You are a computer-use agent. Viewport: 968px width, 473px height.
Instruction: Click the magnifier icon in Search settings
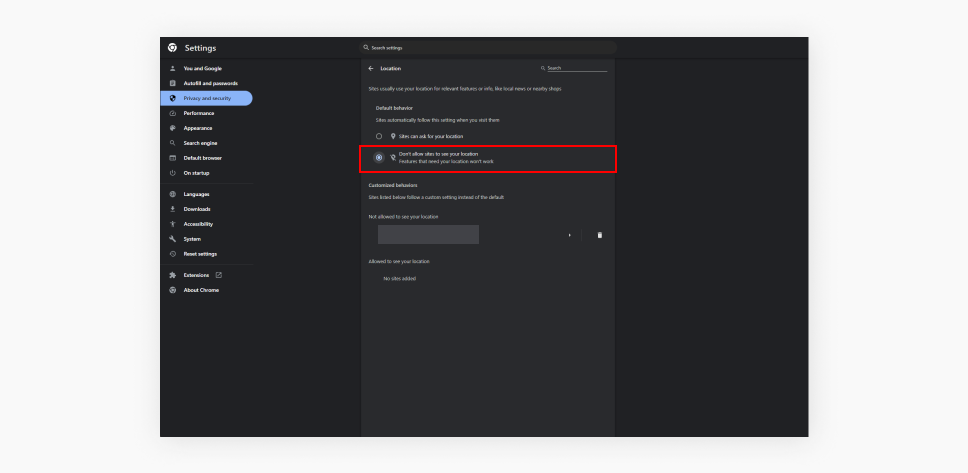tap(366, 48)
